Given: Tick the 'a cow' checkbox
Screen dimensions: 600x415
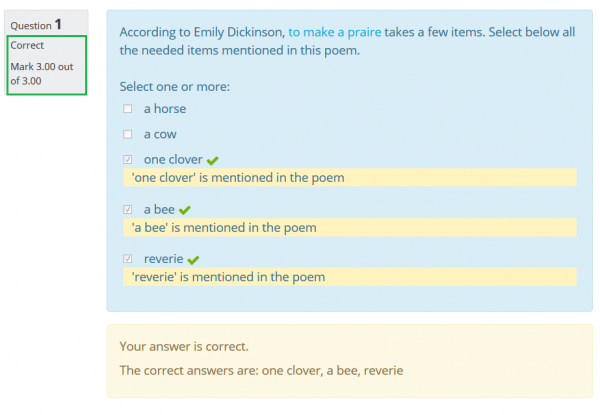Looking at the screenshot, I should [x=127, y=134].
